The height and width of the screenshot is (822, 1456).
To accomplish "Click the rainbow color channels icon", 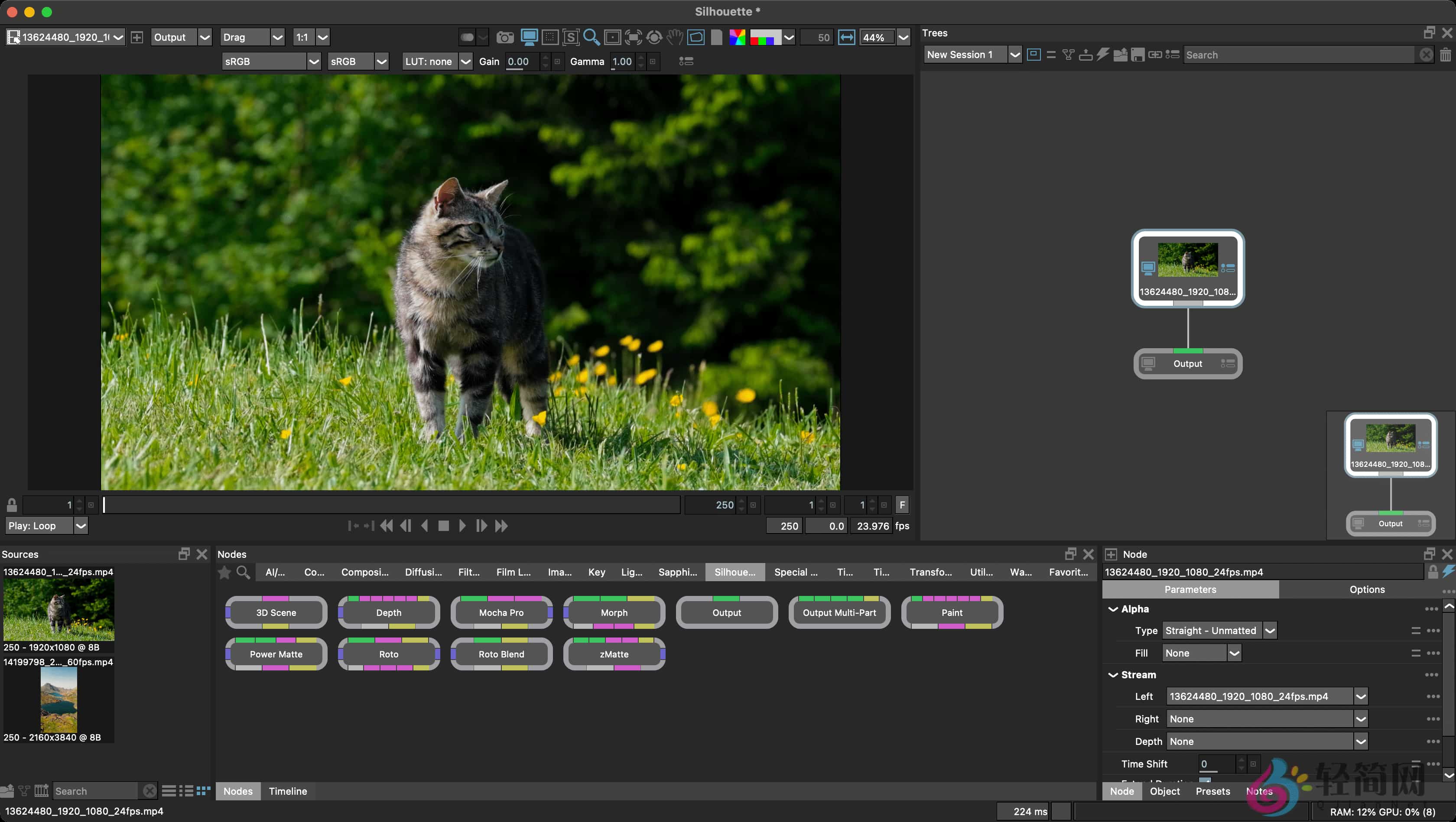I will tap(737, 37).
